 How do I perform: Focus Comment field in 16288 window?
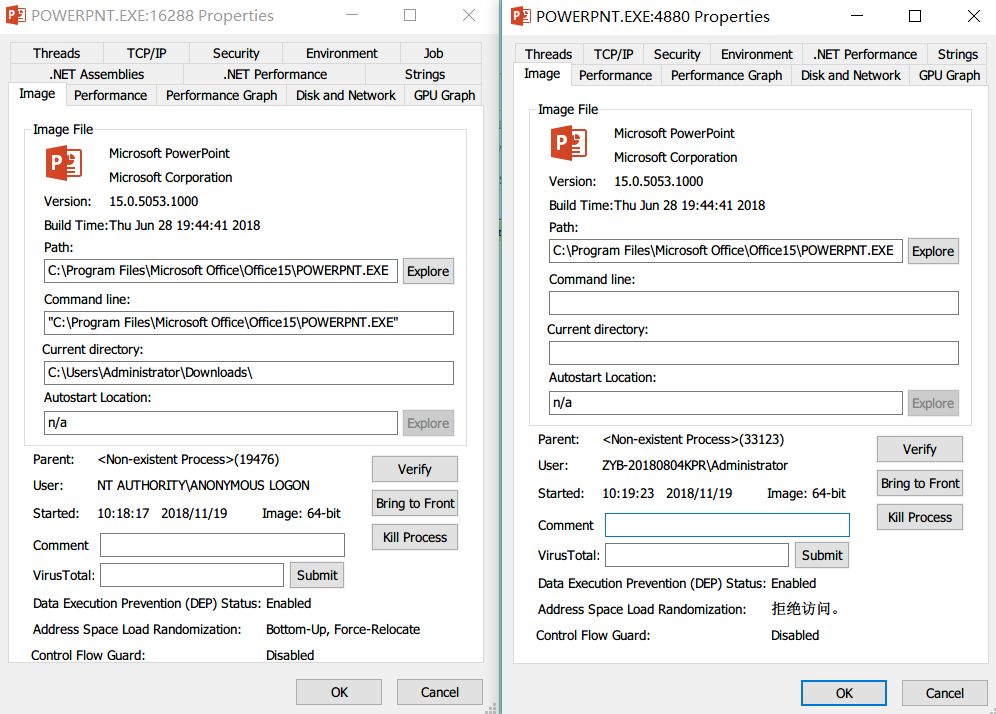click(222, 545)
